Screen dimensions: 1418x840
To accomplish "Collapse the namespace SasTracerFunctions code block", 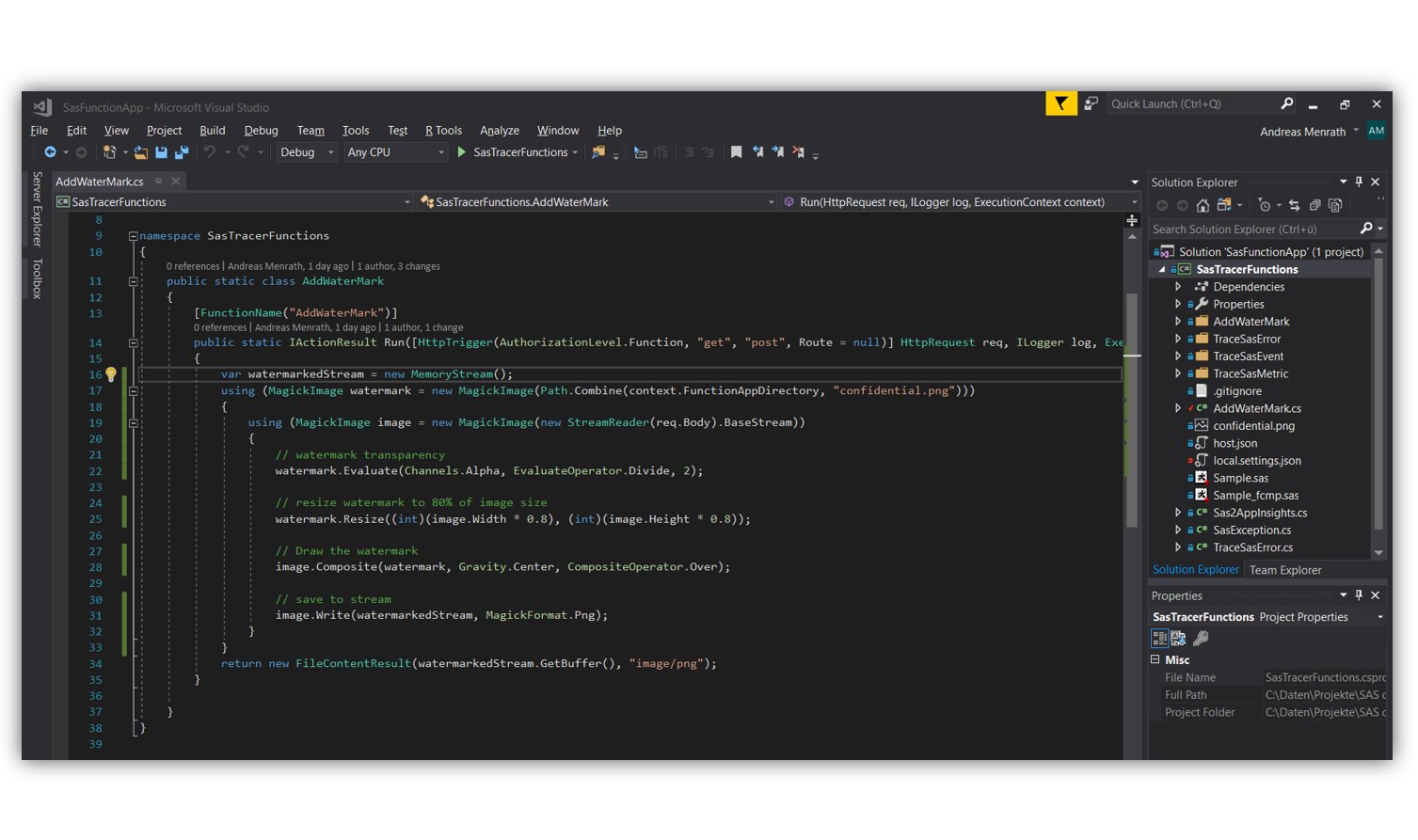I will point(133,236).
